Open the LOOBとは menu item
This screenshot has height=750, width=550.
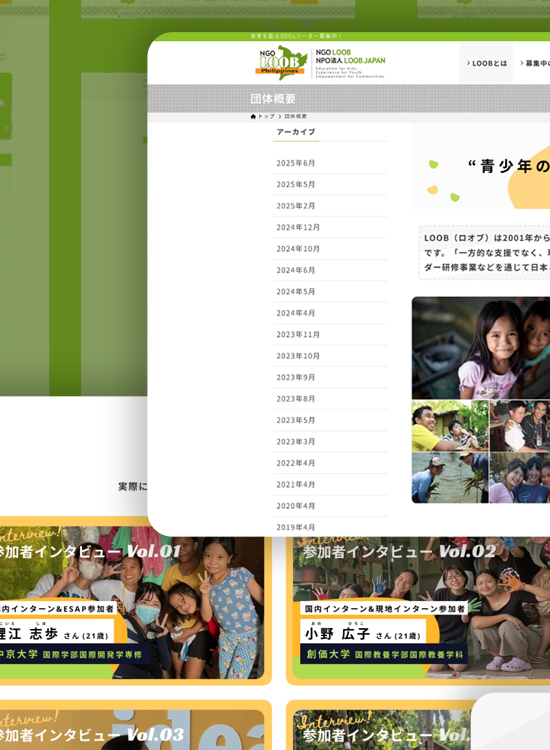point(486,63)
